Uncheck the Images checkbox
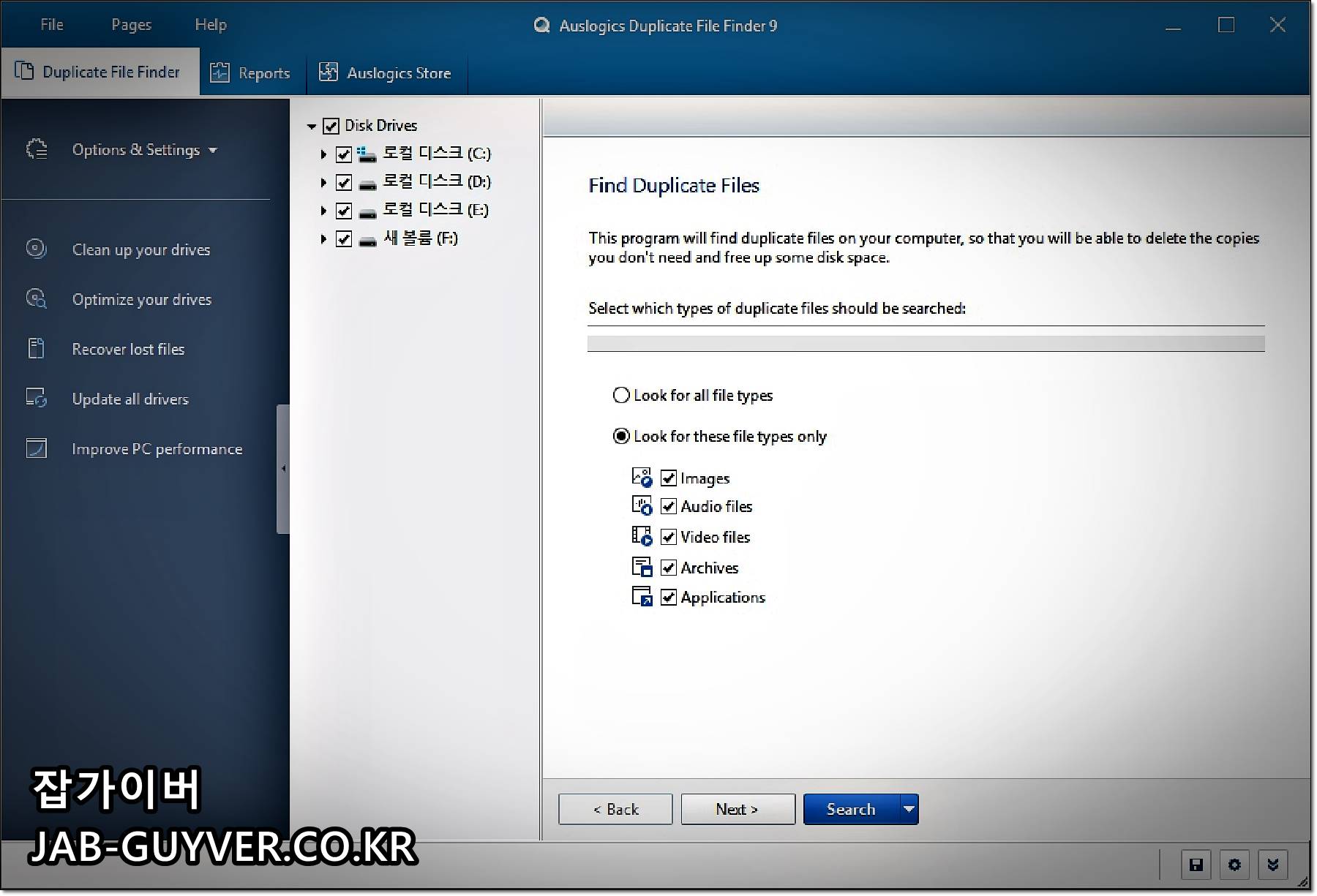This screenshot has height=896, width=1317. pyautogui.click(x=668, y=478)
